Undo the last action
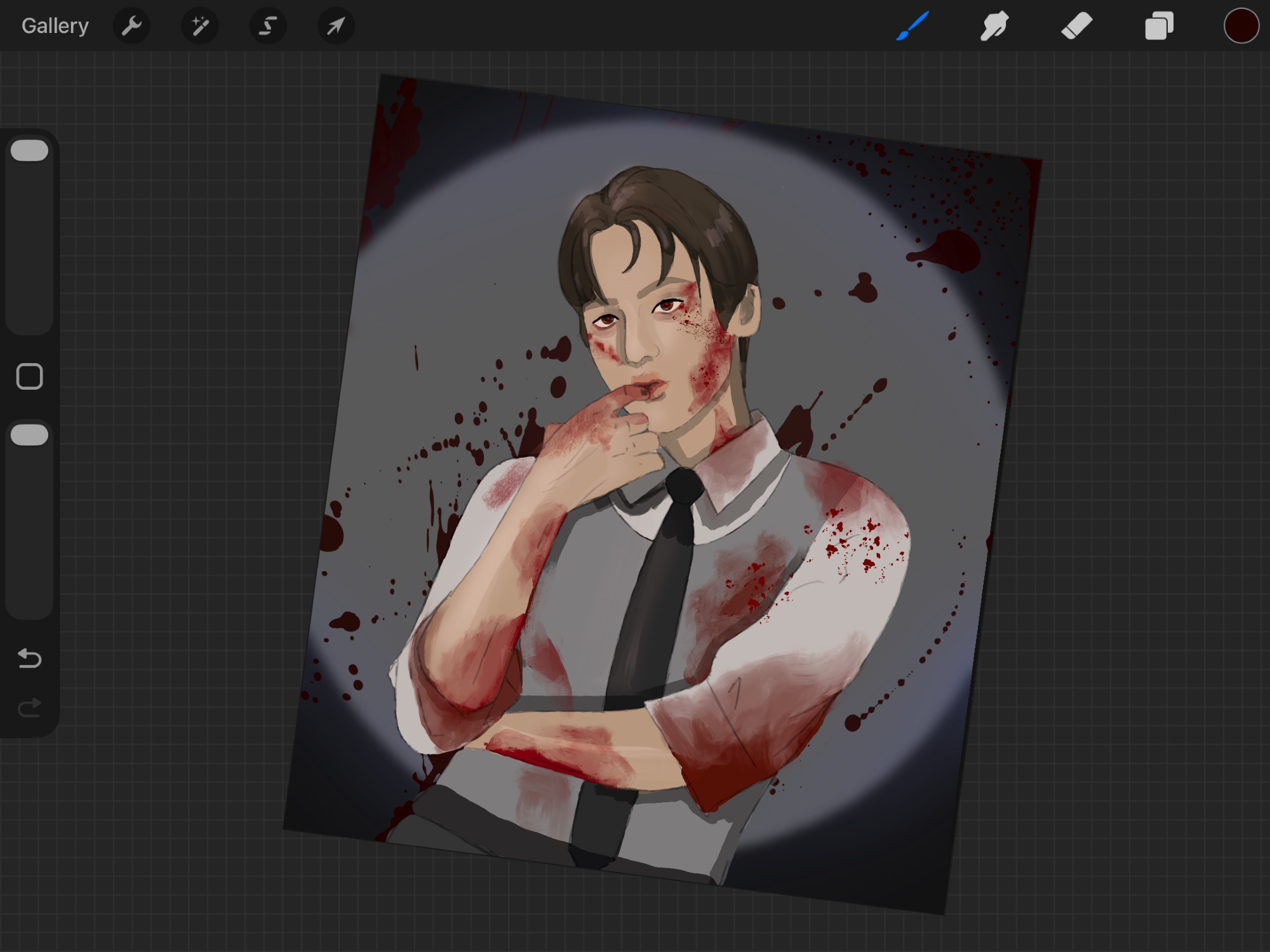Viewport: 1270px width, 952px height. (x=30, y=659)
